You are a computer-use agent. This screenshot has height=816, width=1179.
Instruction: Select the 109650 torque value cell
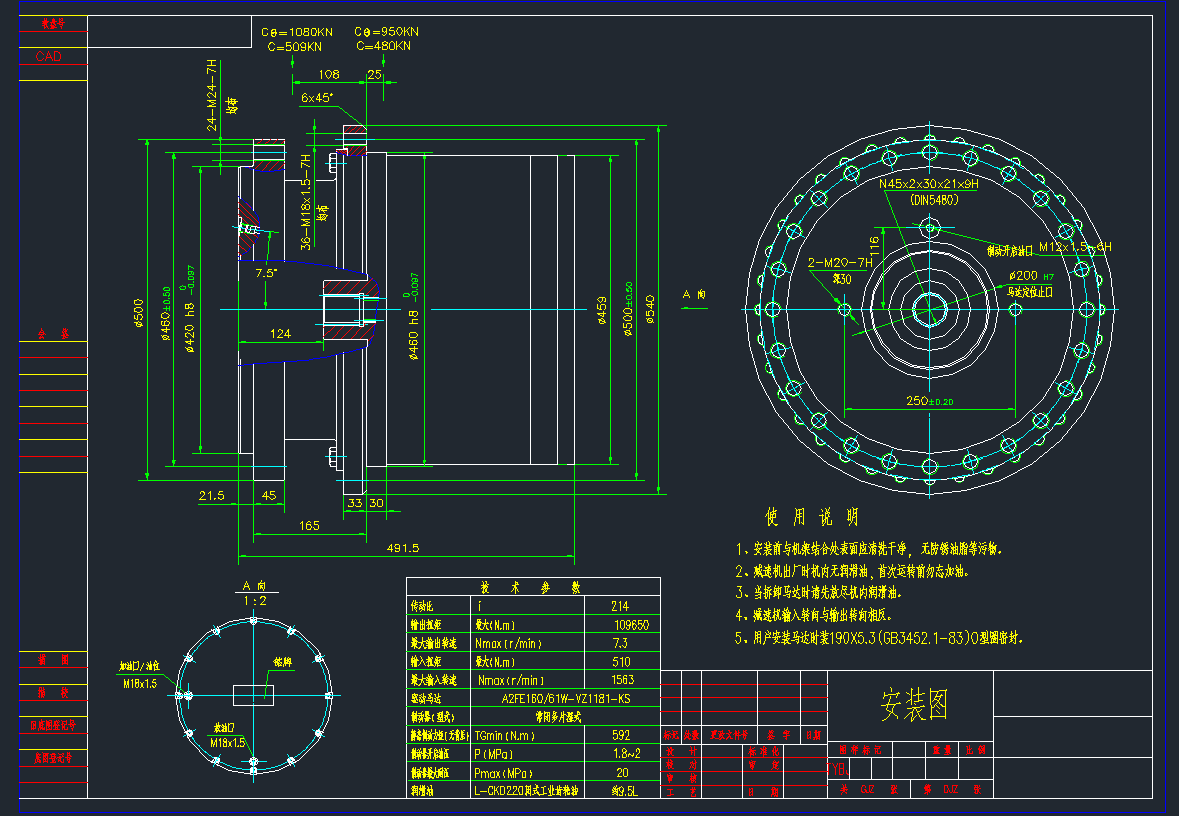[630, 625]
